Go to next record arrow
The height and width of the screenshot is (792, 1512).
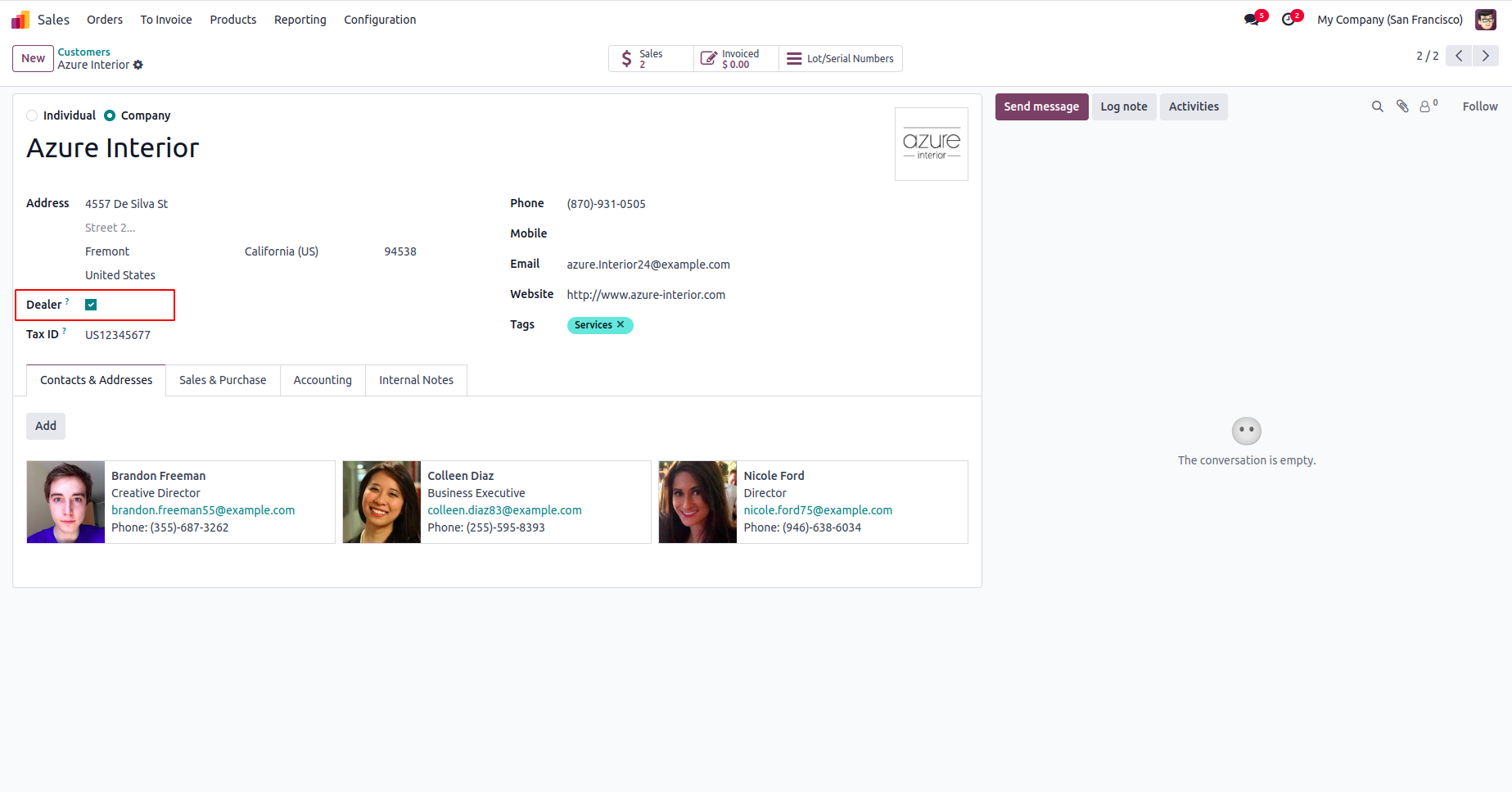(1486, 56)
